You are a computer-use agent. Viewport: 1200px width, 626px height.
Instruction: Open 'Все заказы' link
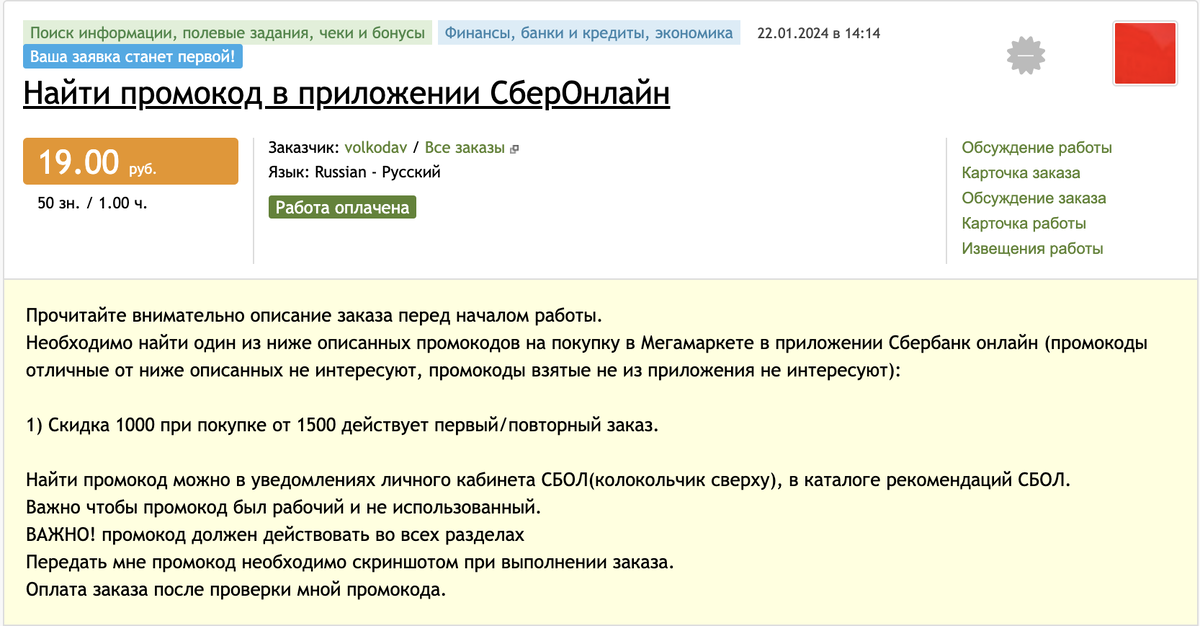pyautogui.click(x=465, y=147)
